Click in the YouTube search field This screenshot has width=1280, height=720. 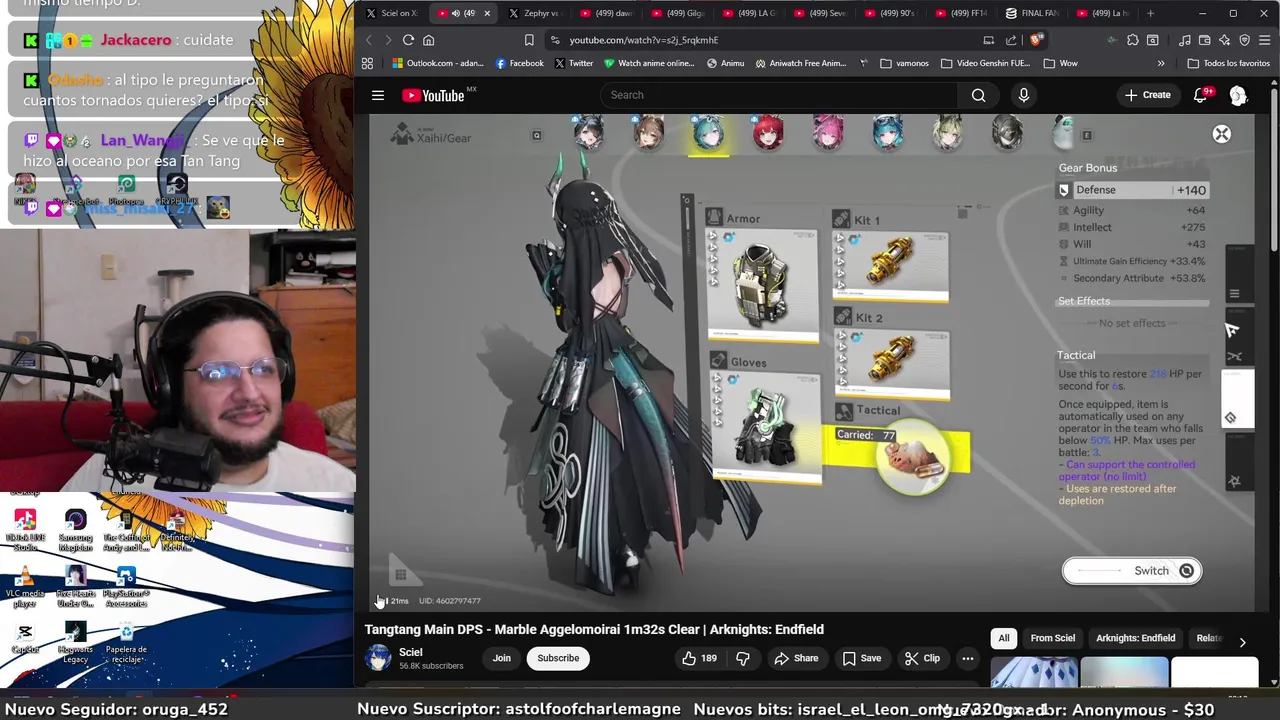(780, 95)
